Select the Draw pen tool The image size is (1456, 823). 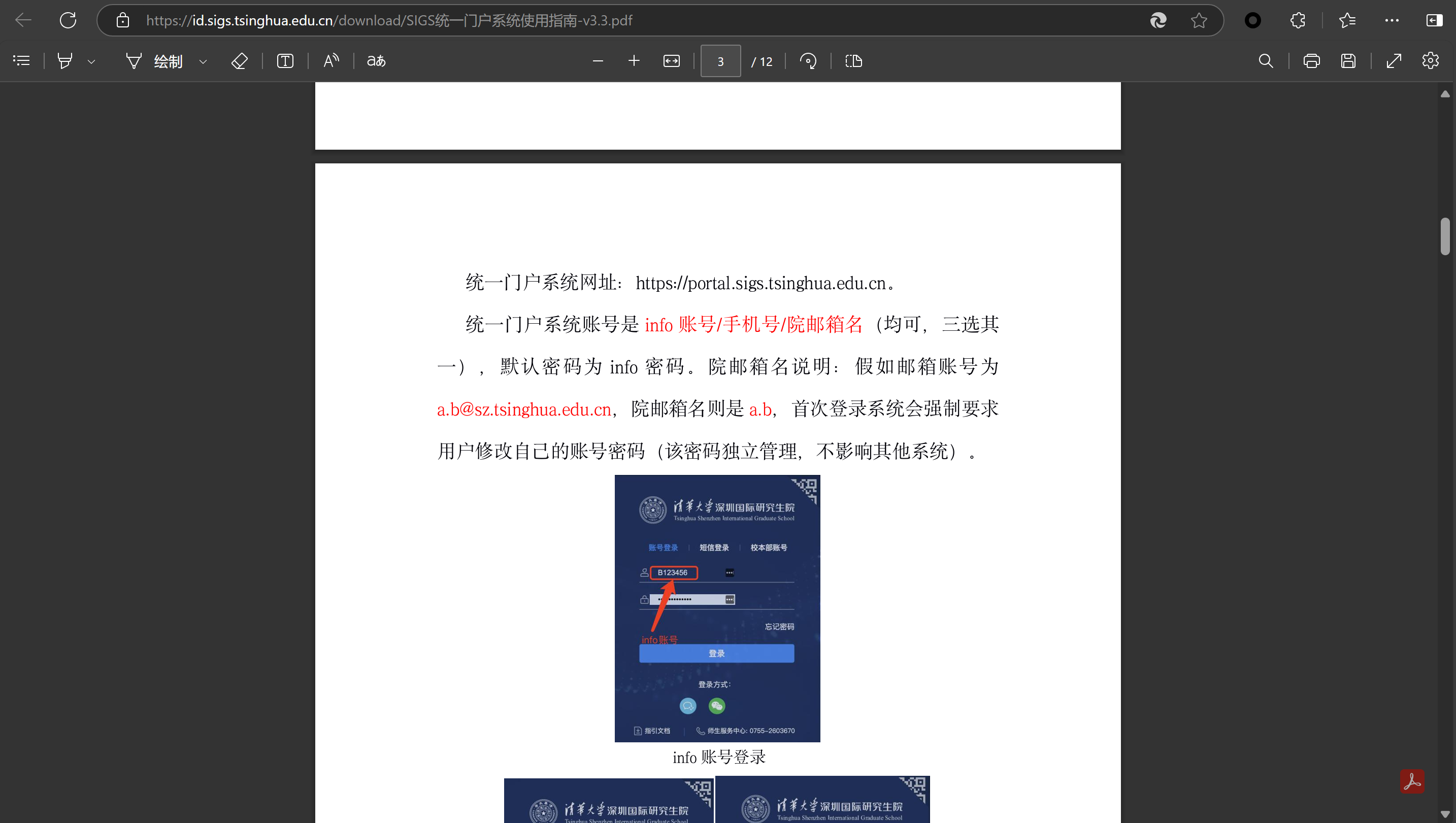click(x=134, y=60)
